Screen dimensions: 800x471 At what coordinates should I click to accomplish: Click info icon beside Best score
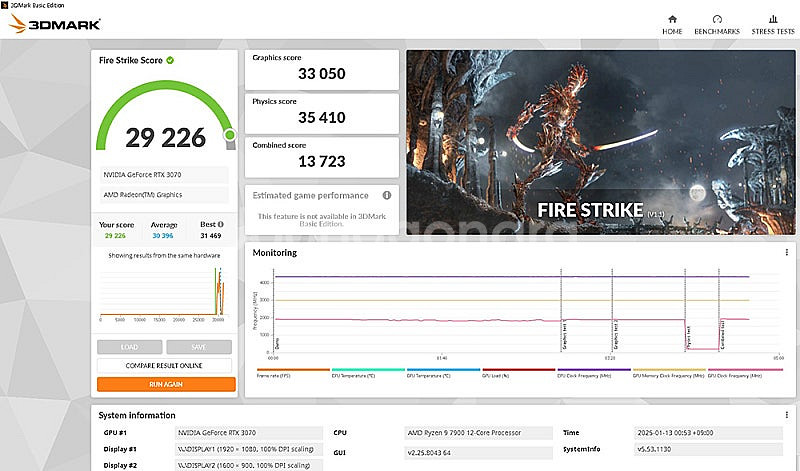point(220,224)
